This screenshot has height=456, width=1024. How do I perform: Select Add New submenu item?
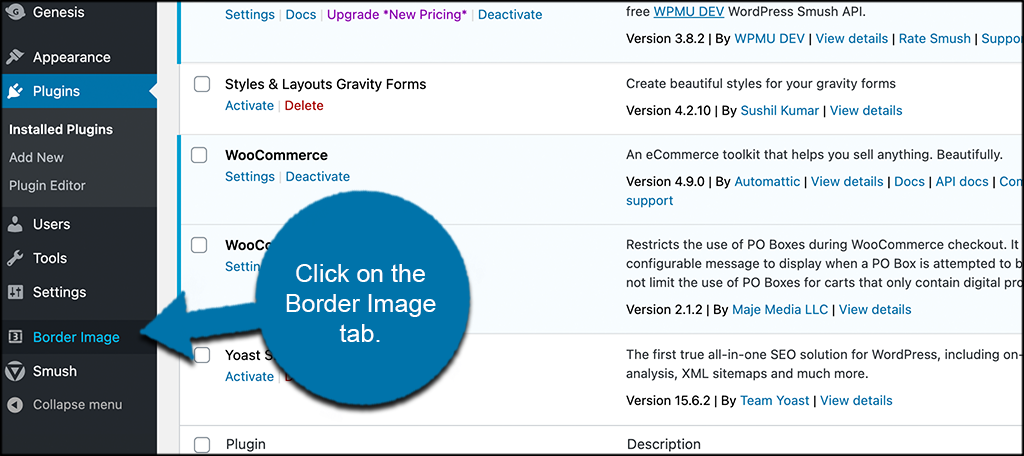coord(37,157)
